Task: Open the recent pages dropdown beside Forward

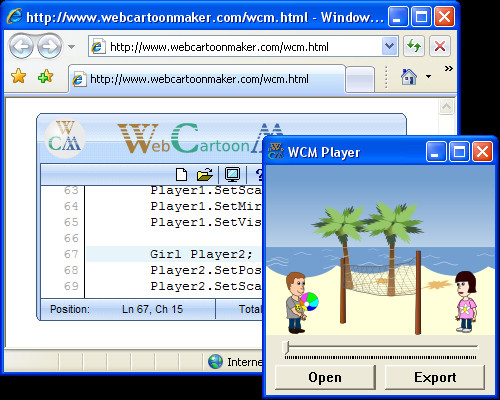Action: pos(71,47)
